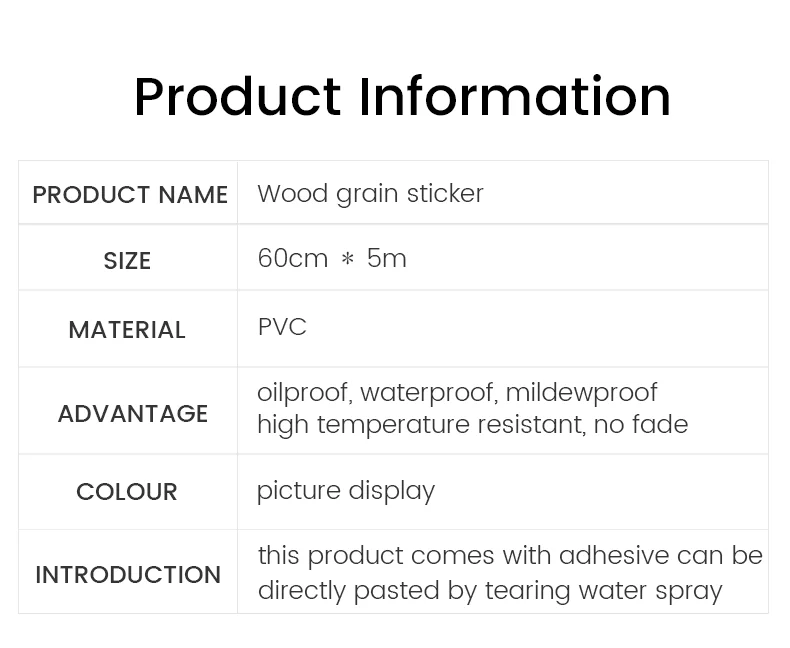Click the high temperature resistant line

point(473,425)
